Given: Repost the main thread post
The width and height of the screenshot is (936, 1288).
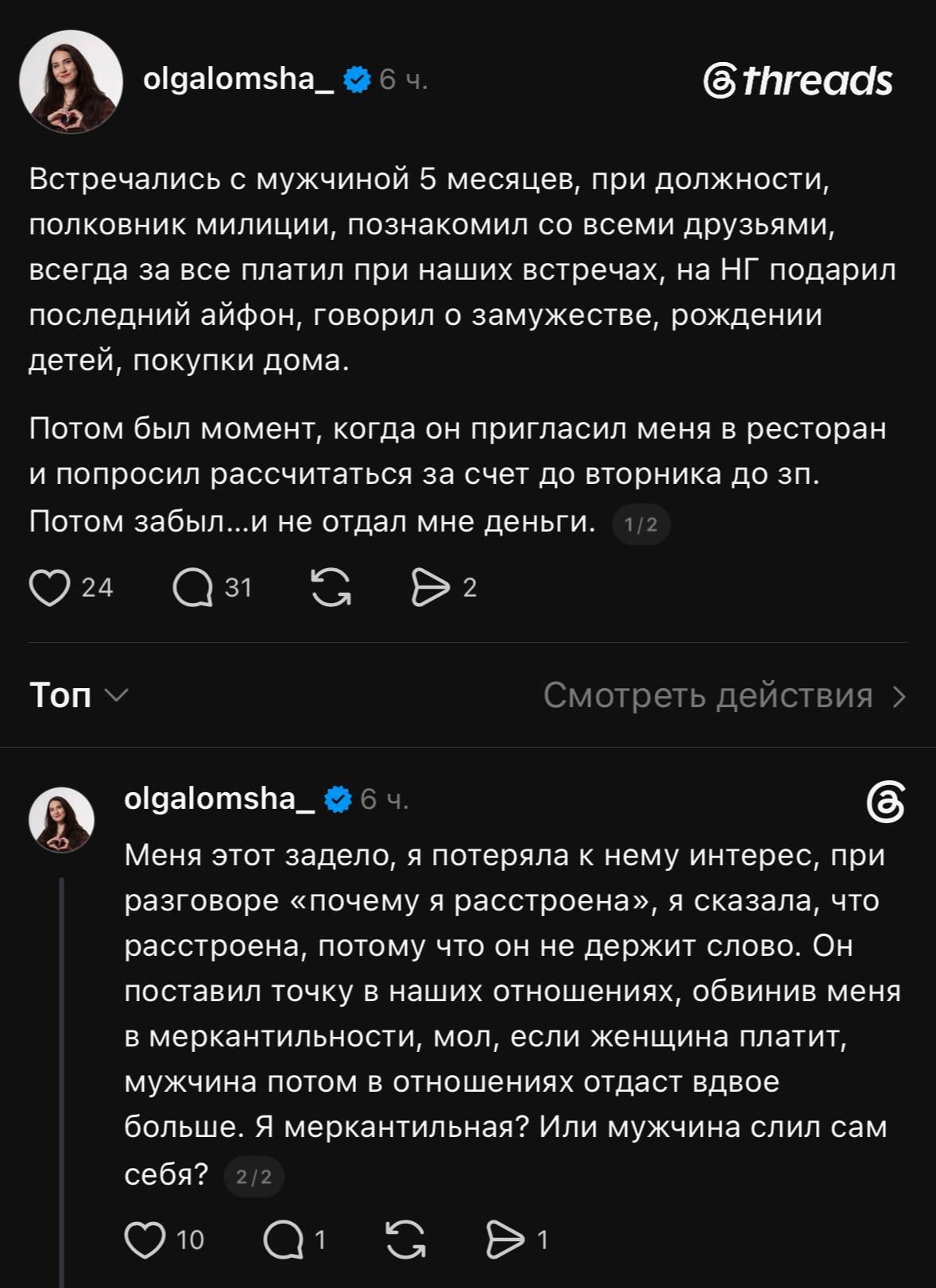Looking at the screenshot, I should [331, 588].
